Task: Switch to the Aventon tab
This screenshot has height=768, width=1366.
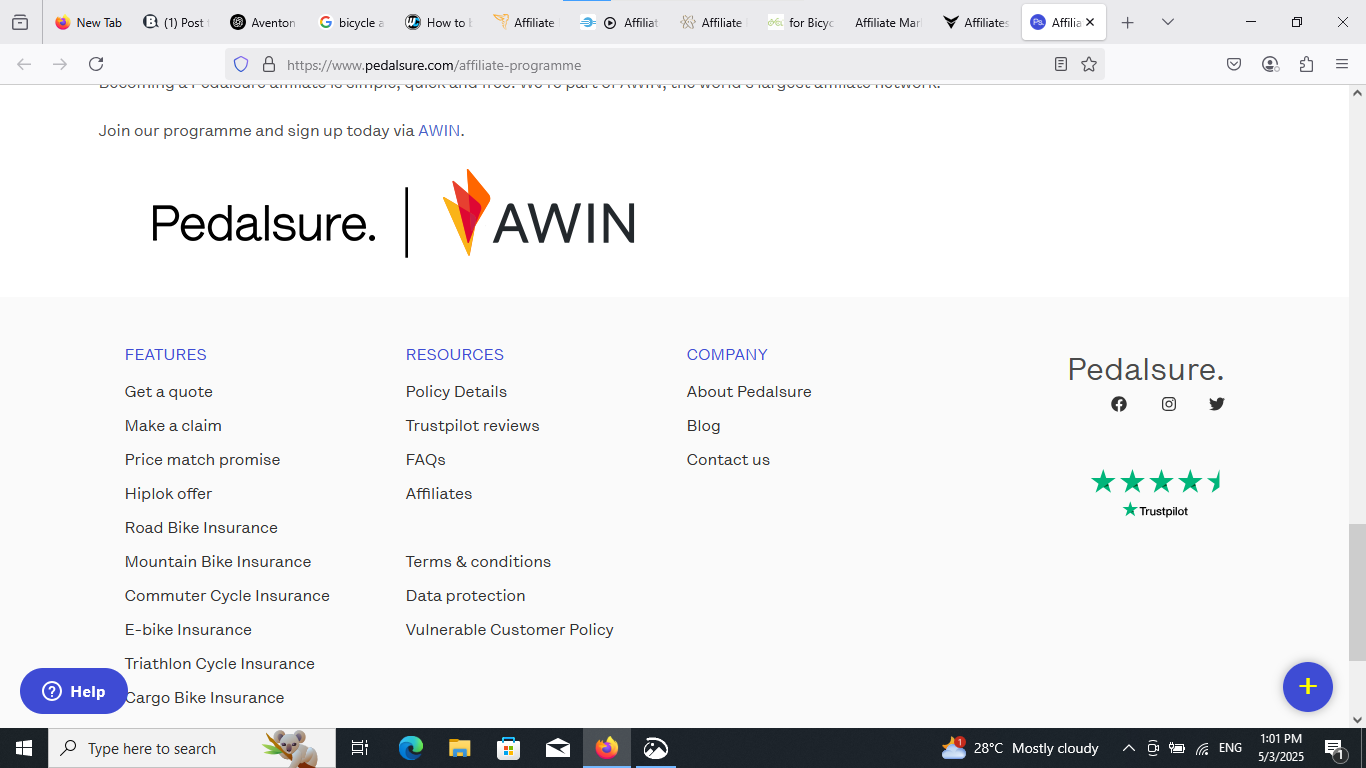Action: 263,22
